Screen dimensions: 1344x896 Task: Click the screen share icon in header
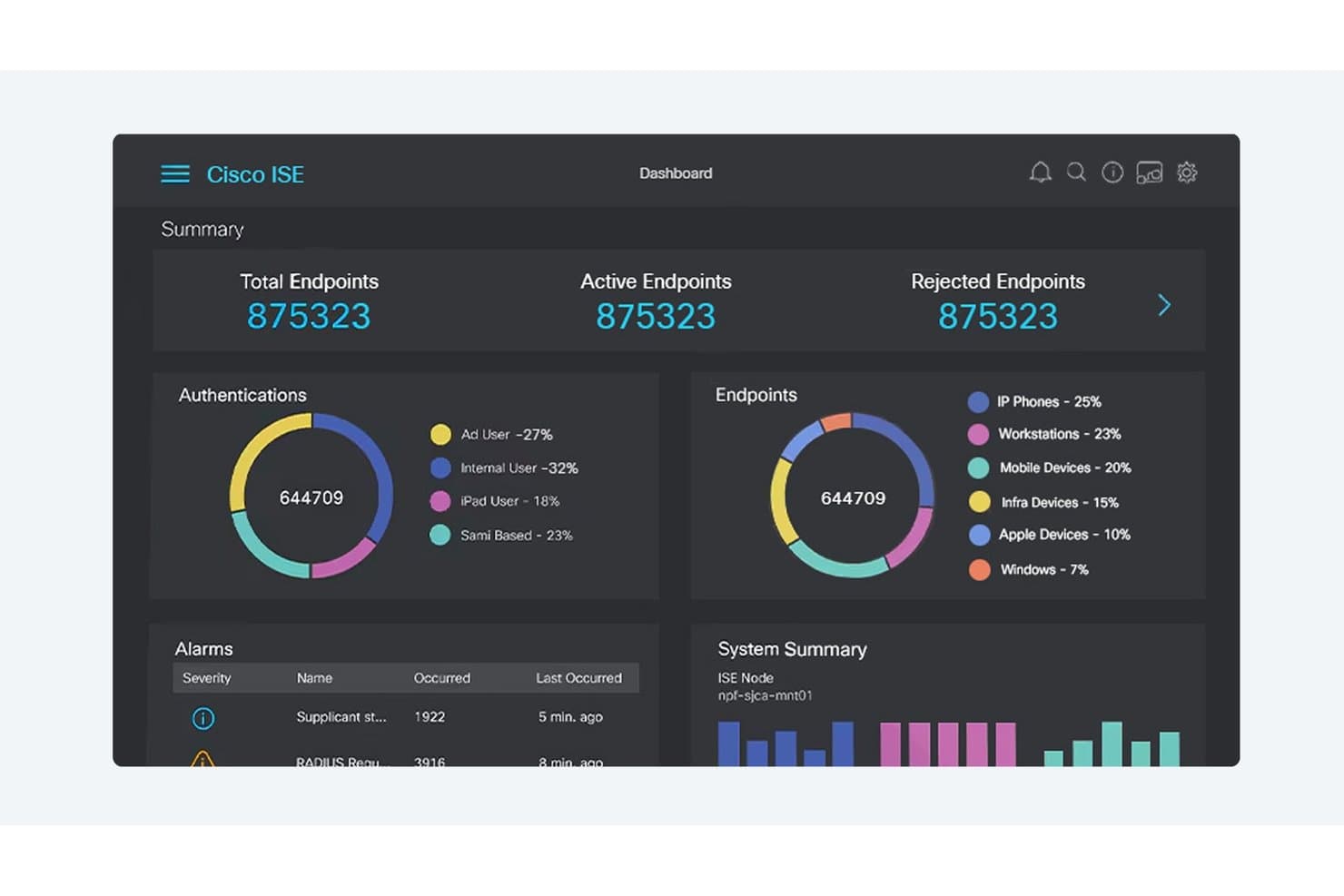[x=1150, y=172]
